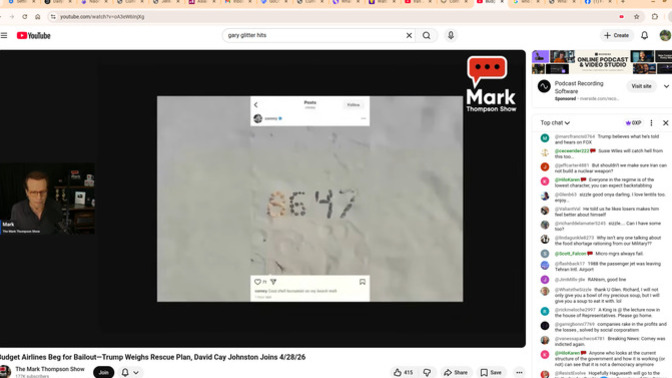Screen dimensions: 672x378
Task: Start voice search with the microphone icon
Action: 450,36
